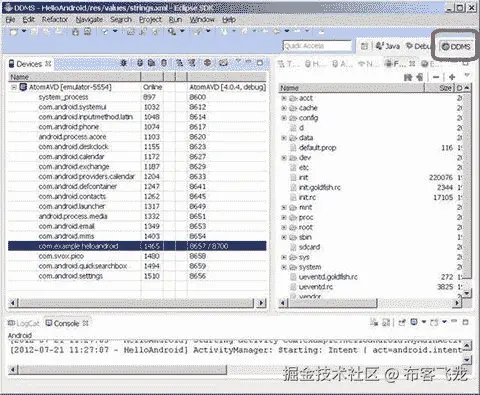480x395 pixels.
Task: Click the new folder plus icon
Action: (452, 77)
